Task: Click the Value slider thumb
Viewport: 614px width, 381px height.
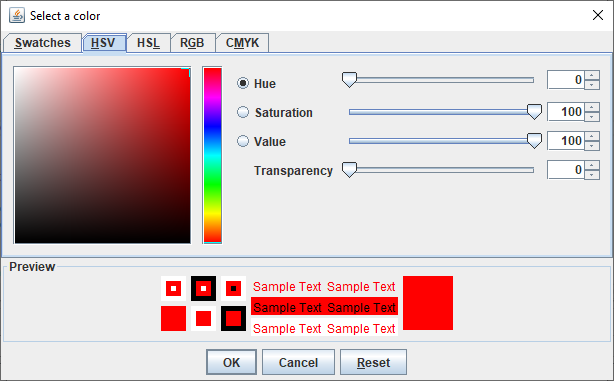Action: pyautogui.click(x=534, y=141)
